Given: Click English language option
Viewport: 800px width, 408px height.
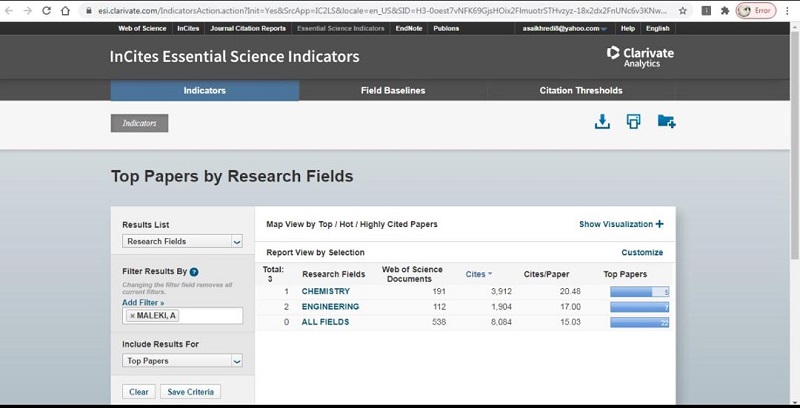Looking at the screenshot, I should click(x=658, y=29).
